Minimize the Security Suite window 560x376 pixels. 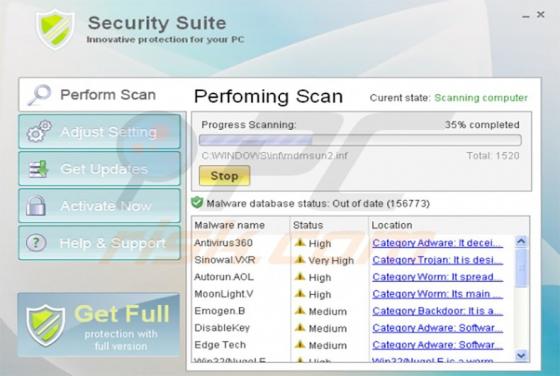(526, 16)
